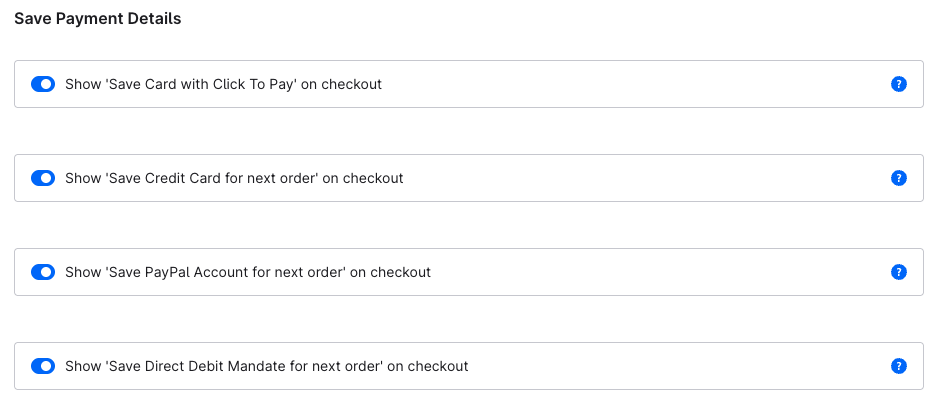Select 'Save Direct Debit Mandate' label text
939x404 pixels.
click(x=266, y=366)
